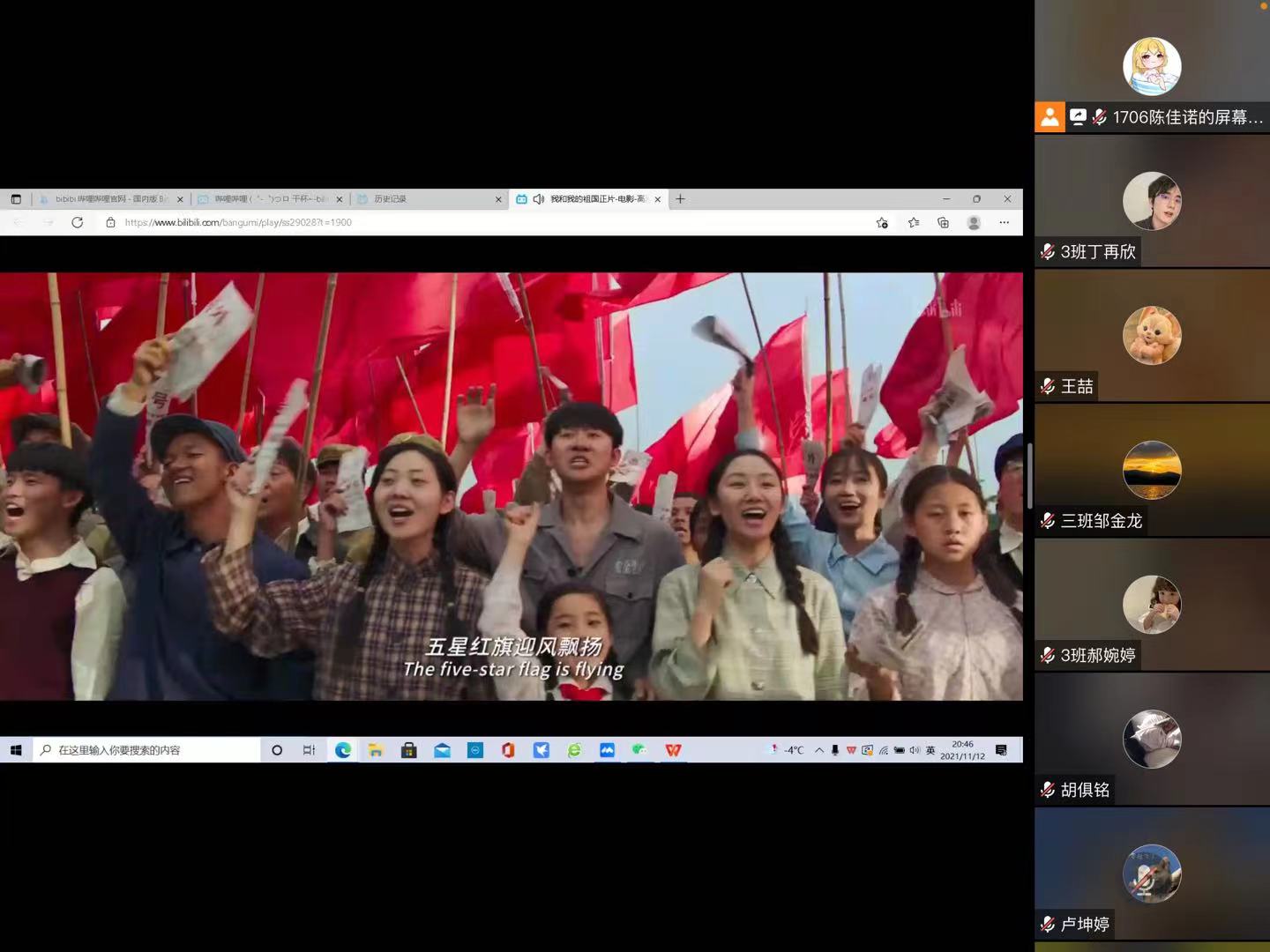
Task: Open WeChat from the taskbar
Action: click(x=639, y=750)
